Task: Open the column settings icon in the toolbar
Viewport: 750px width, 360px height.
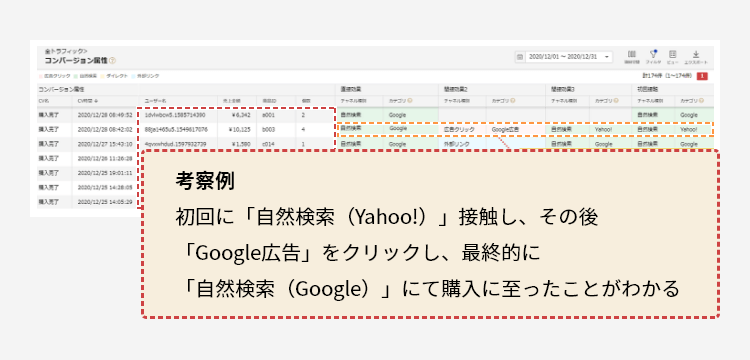Action: (x=632, y=54)
